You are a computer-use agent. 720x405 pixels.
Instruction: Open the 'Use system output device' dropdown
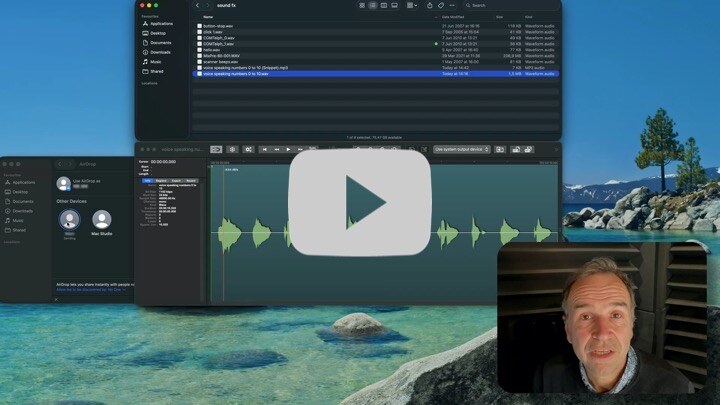click(464, 149)
